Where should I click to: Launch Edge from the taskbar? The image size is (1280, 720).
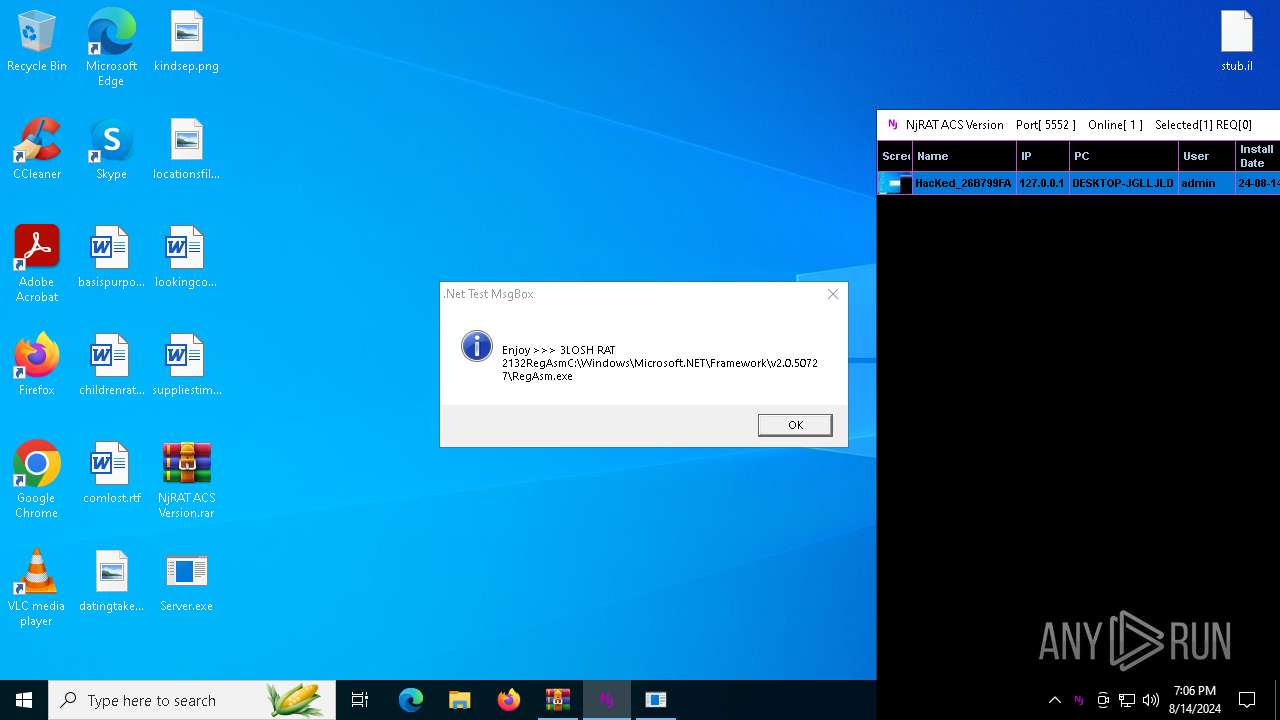[411, 700]
